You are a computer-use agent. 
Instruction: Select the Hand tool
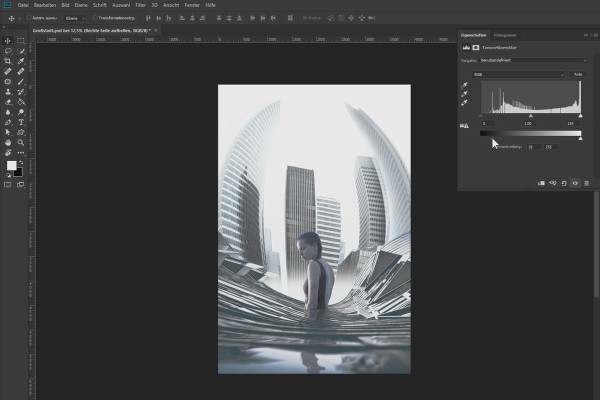click(x=8, y=143)
